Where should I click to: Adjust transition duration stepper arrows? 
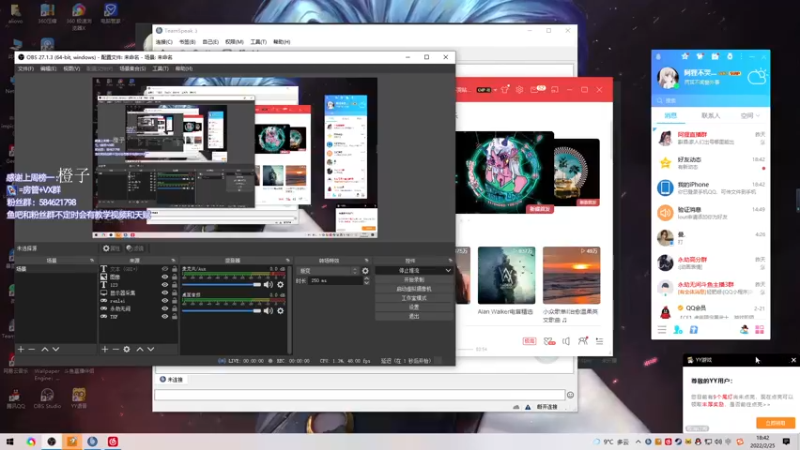(366, 281)
